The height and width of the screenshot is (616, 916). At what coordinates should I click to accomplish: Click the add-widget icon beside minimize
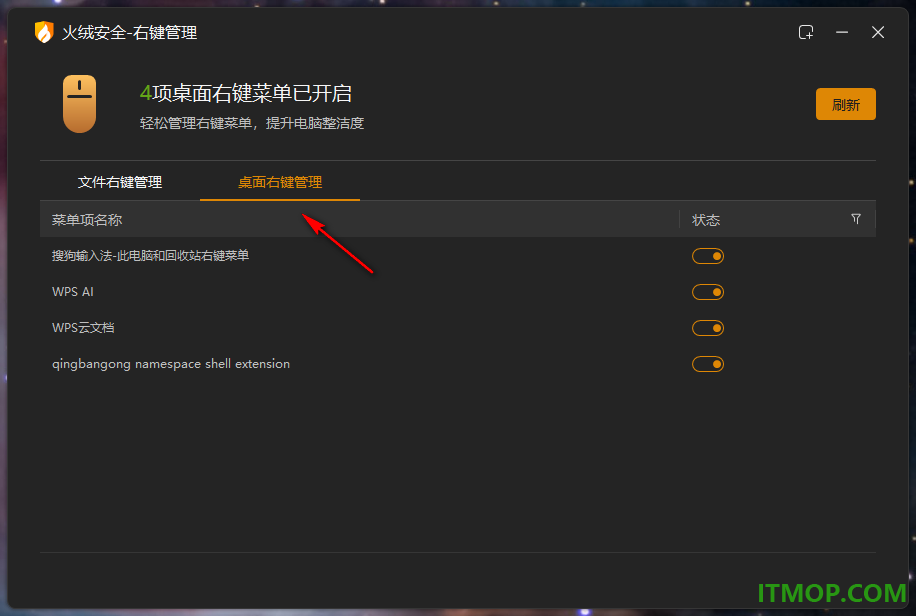pyautogui.click(x=806, y=32)
